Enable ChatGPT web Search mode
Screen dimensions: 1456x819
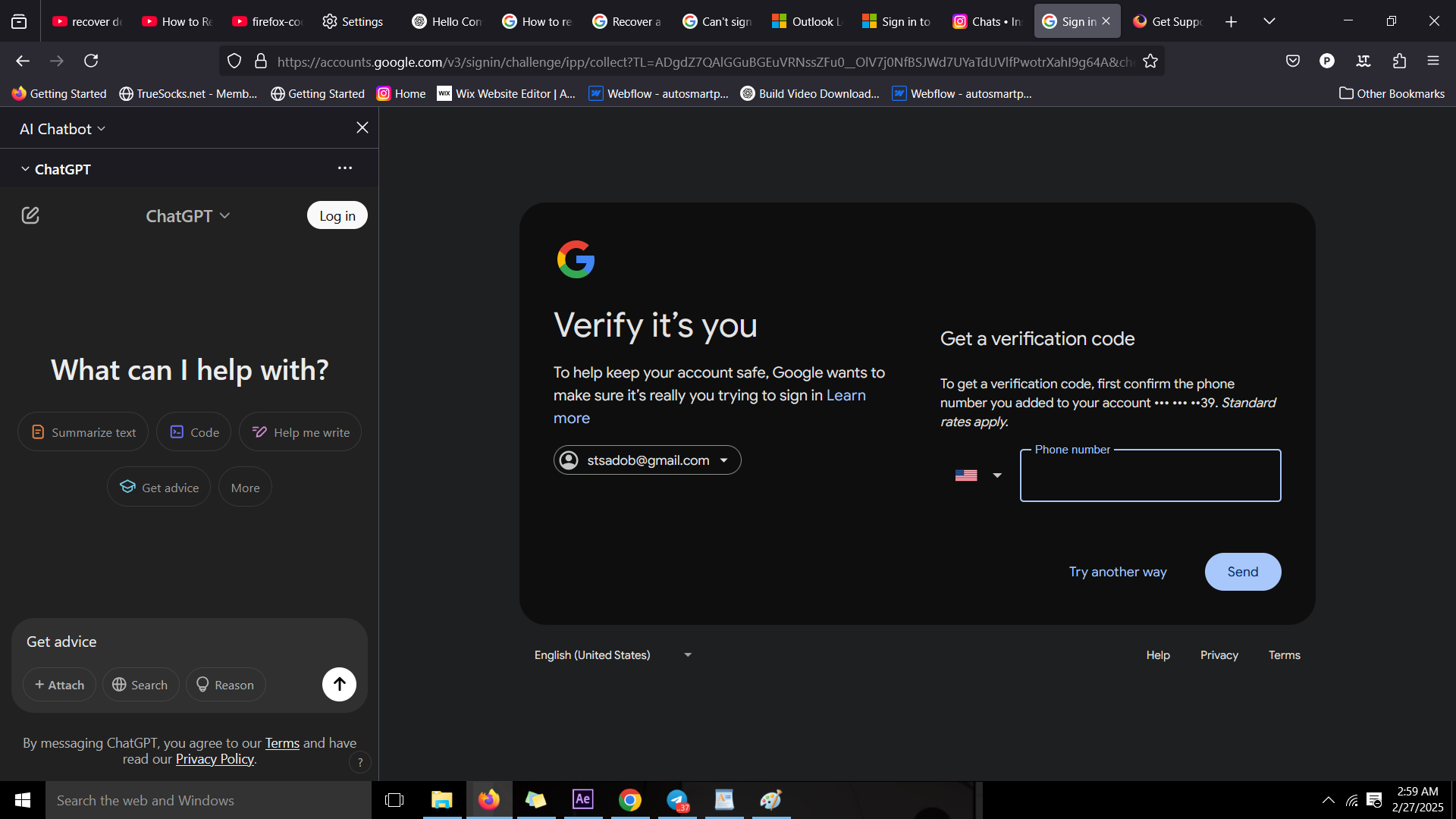click(x=140, y=685)
